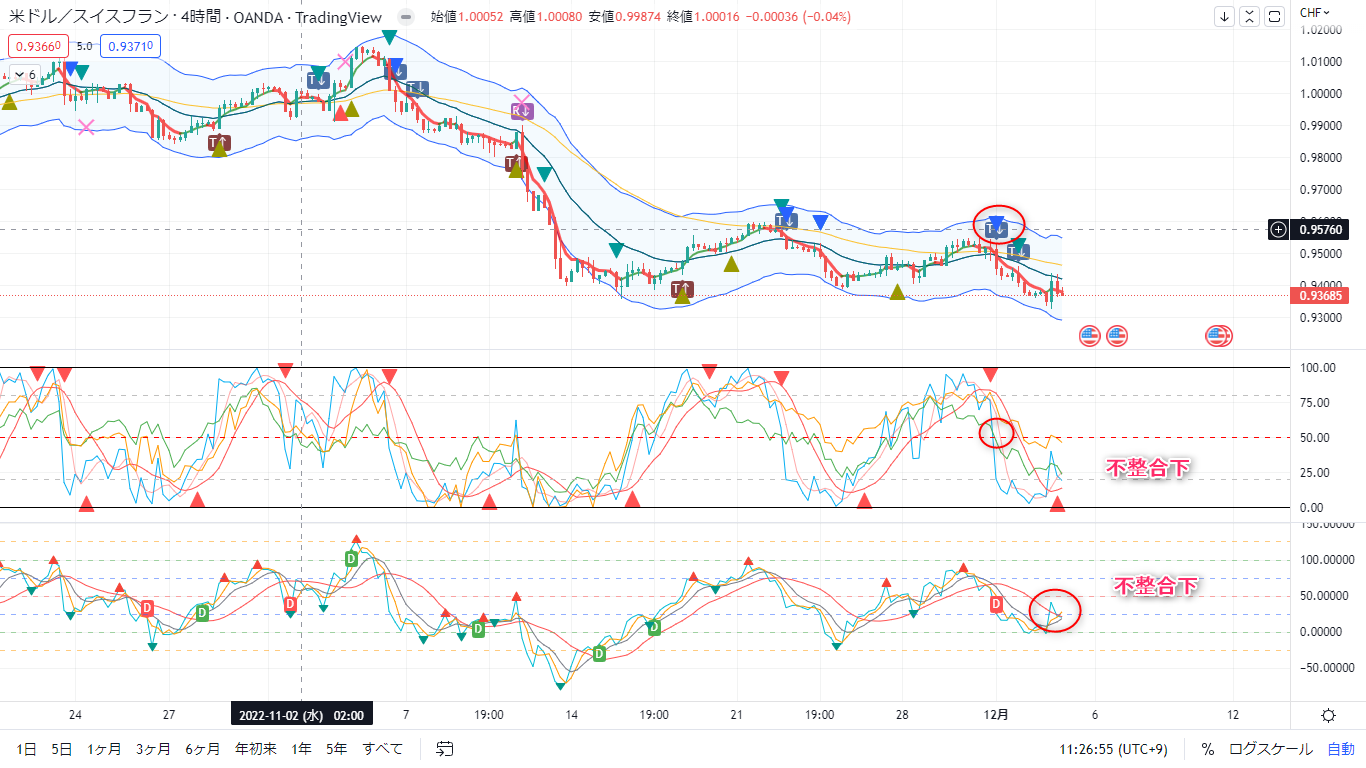Click the move pane down arrow icon
Viewport: 1366px width, 768px height.
click(x=1226, y=16)
